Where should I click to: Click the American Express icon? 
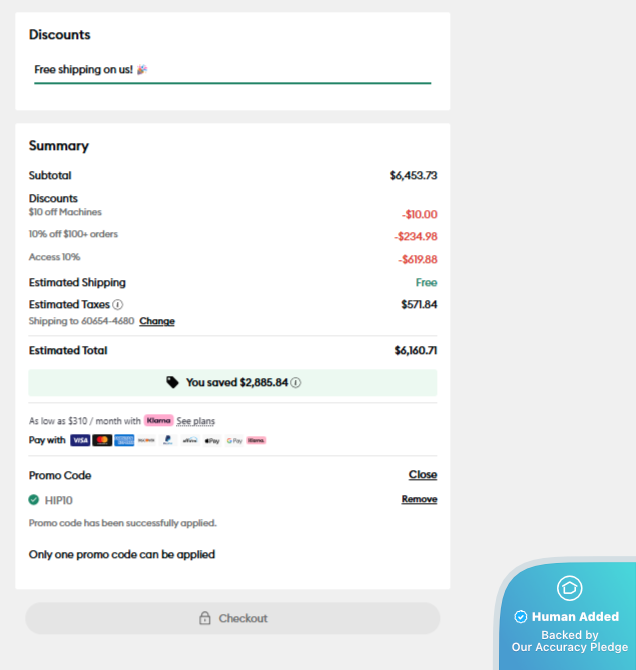(x=124, y=440)
